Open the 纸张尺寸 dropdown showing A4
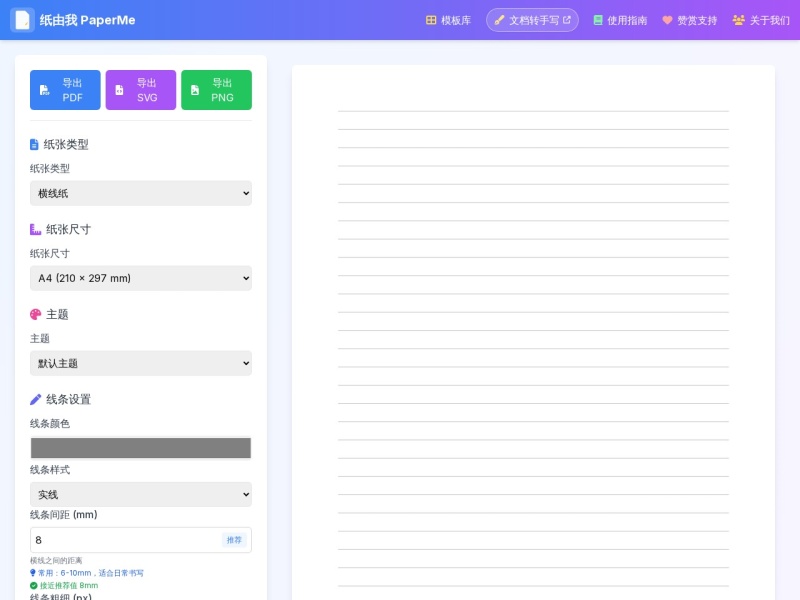Screen dimensions: 800x600 click(141, 278)
